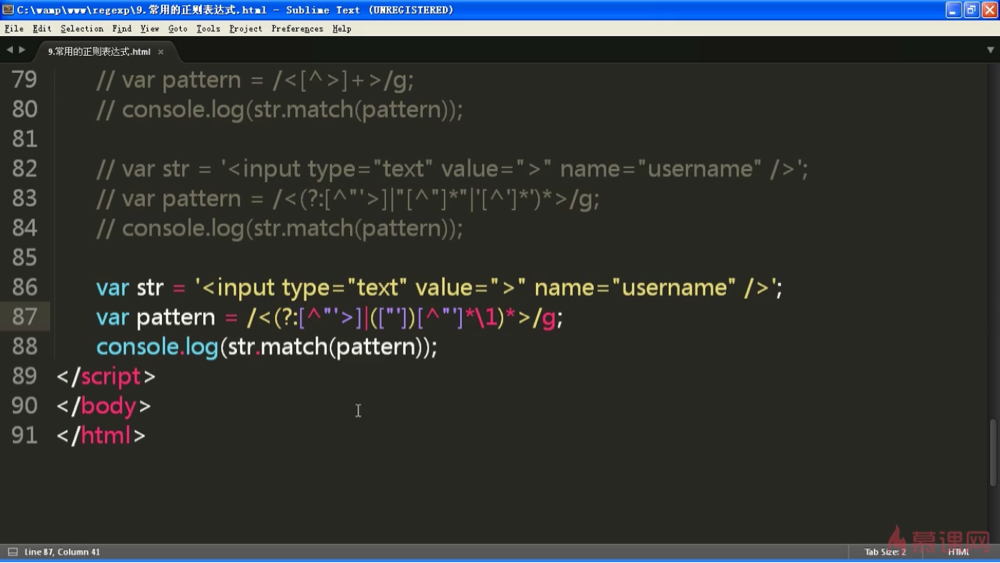Click the closing html tag text

click(x=101, y=435)
